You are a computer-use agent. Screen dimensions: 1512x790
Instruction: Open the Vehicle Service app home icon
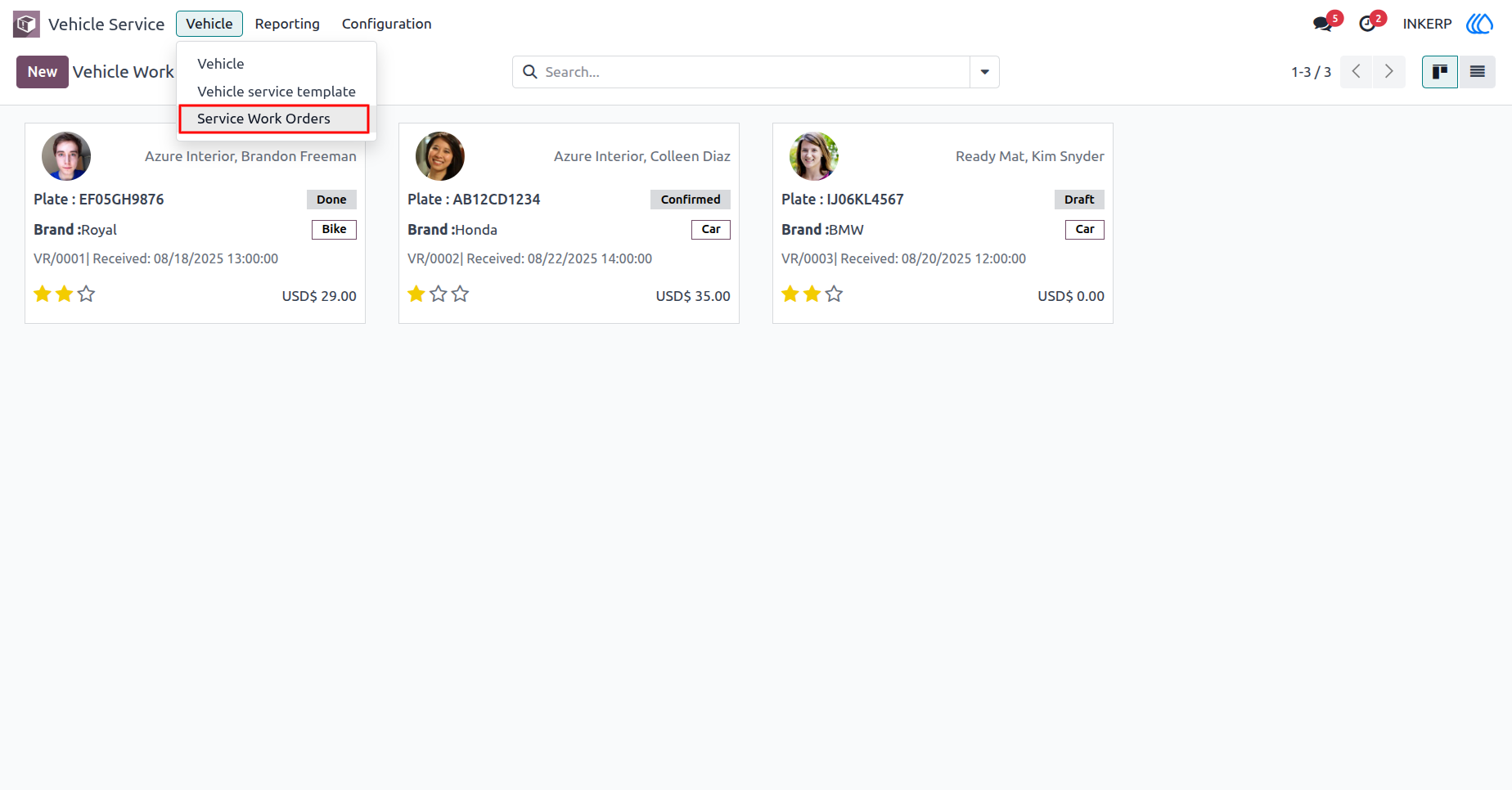pyautogui.click(x=26, y=24)
